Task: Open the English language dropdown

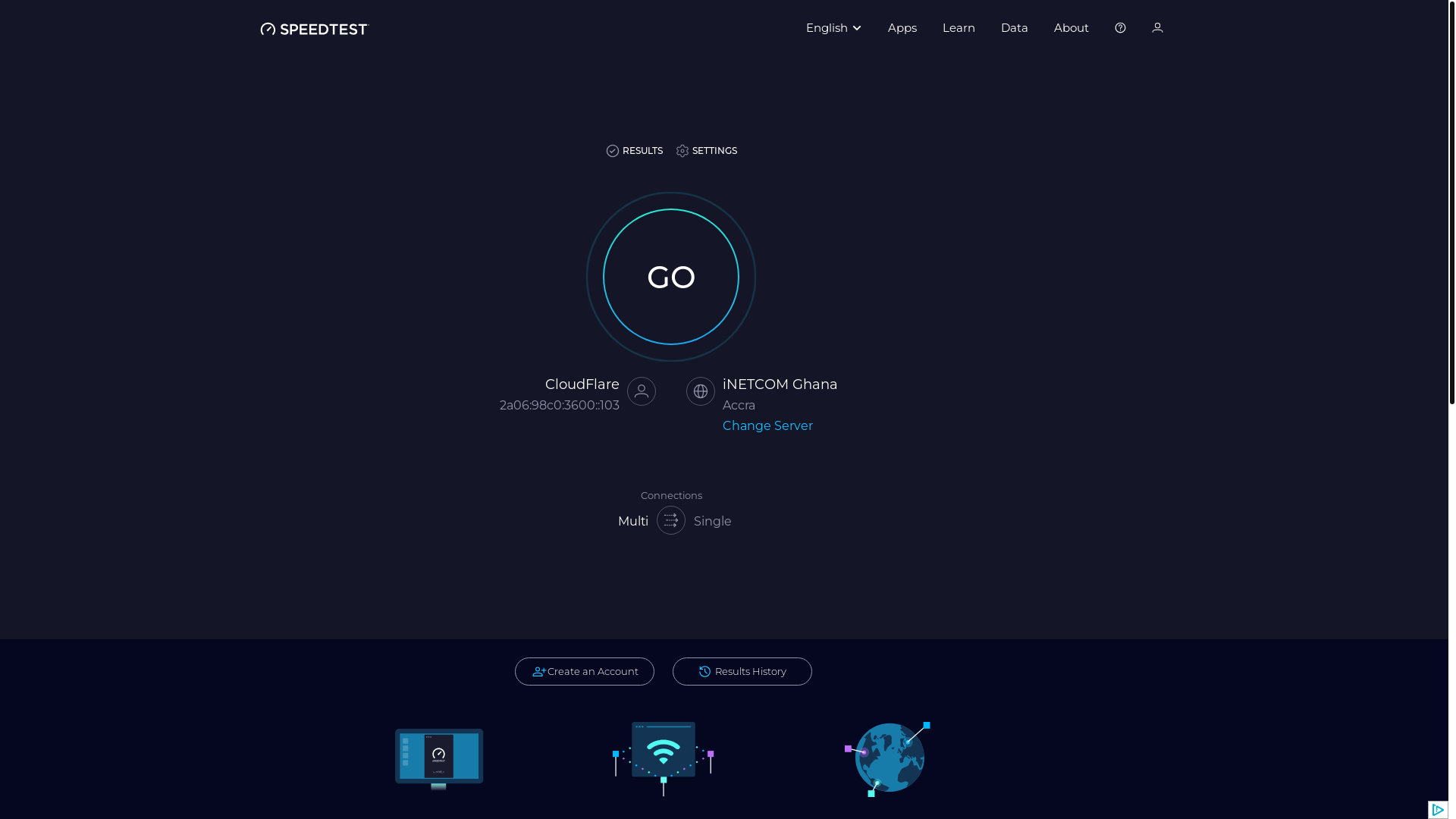Action: click(833, 28)
